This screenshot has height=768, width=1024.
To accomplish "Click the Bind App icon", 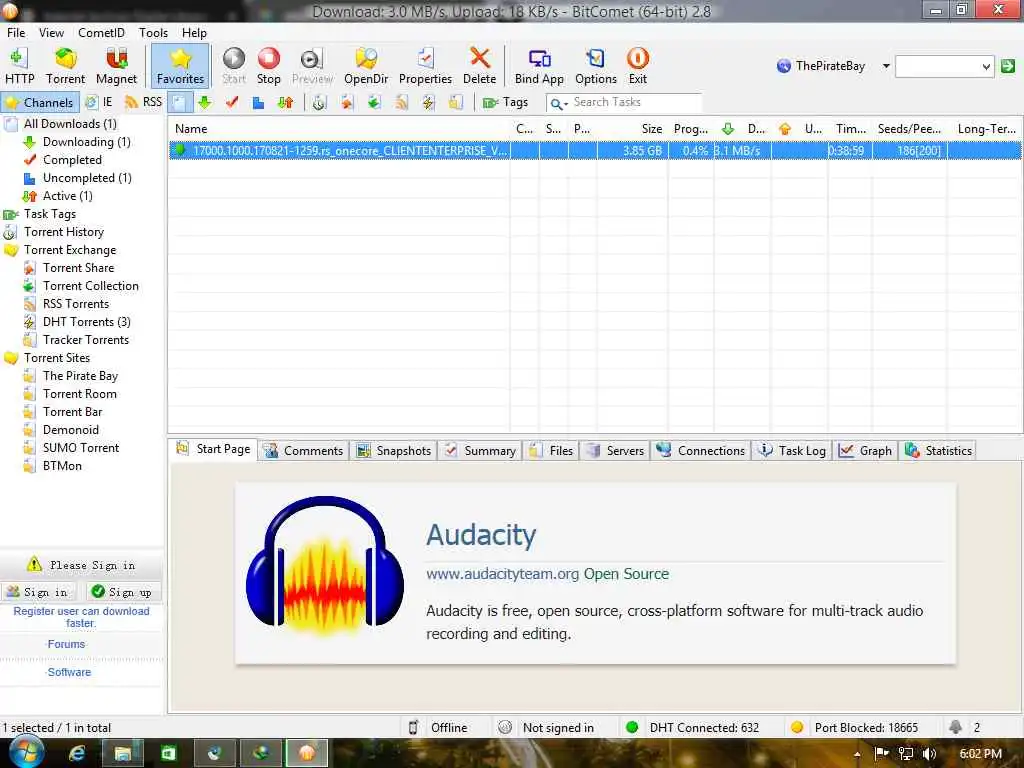I will [539, 66].
